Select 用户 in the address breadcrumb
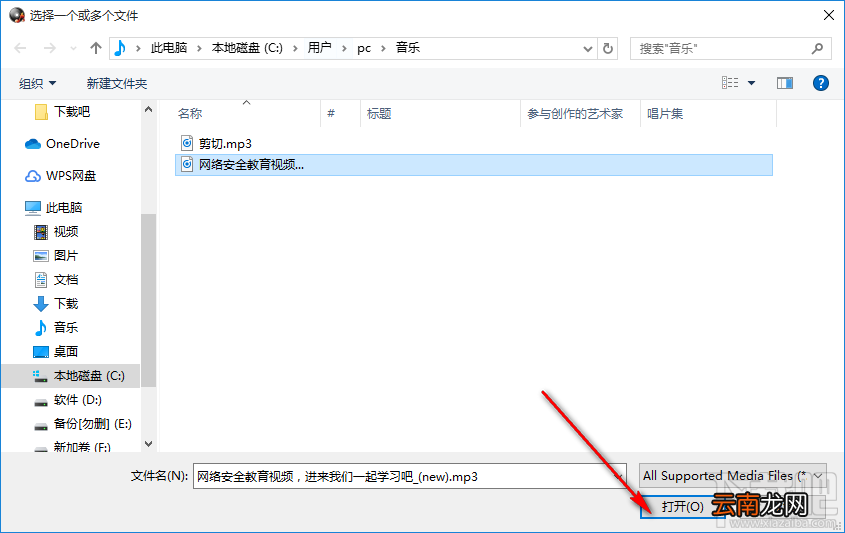This screenshot has height=533, width=845. (319, 48)
